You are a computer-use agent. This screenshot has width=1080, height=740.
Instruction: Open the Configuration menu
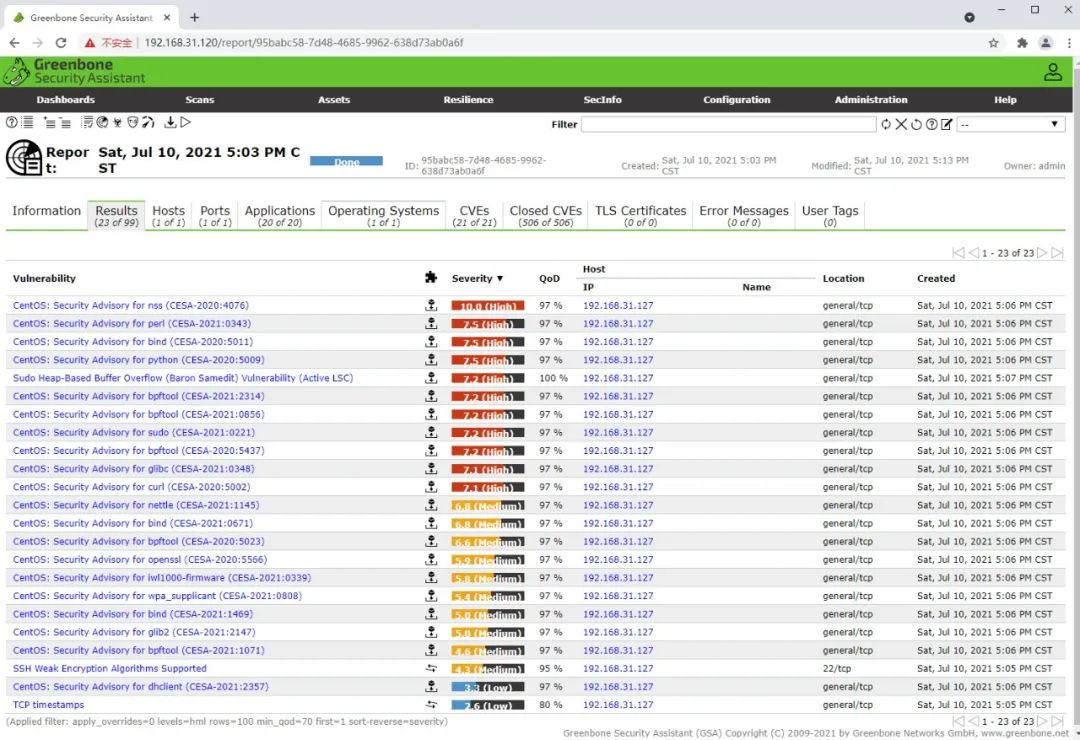click(x=737, y=100)
